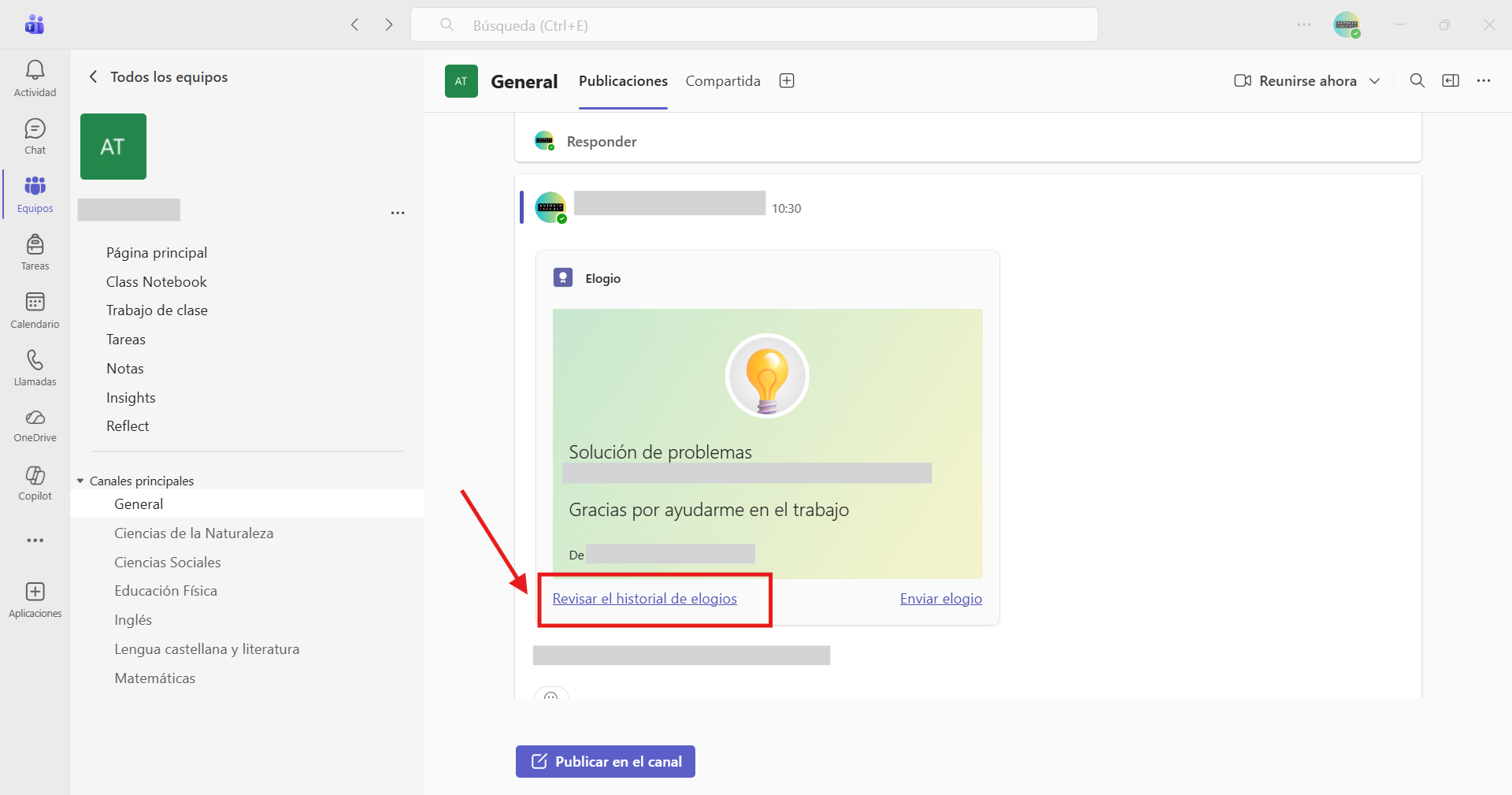Open Ciencias de la Naturaleza channel

coord(194,533)
